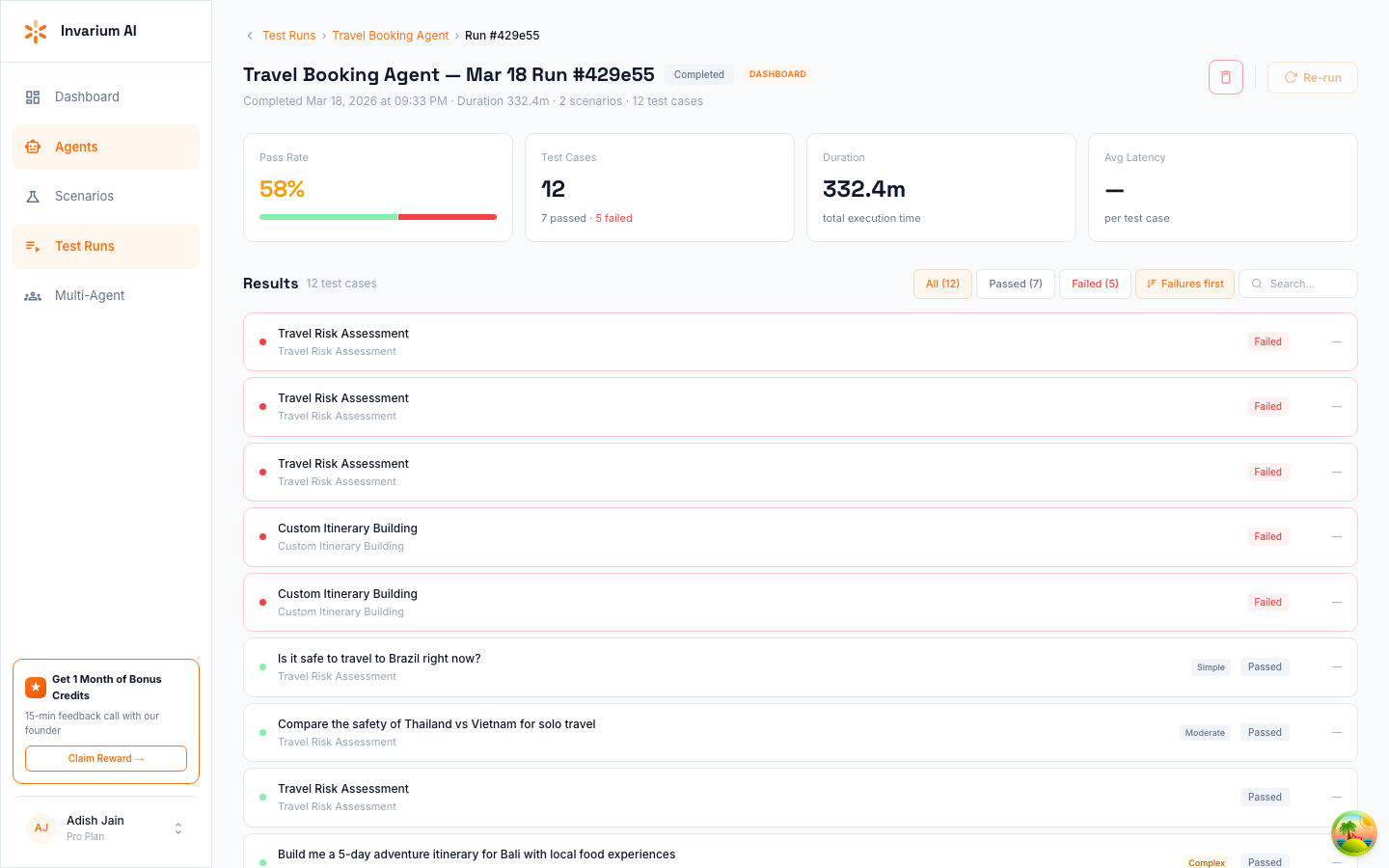1389x868 pixels.
Task: Toggle the Failures first sort option
Action: [x=1185, y=284]
